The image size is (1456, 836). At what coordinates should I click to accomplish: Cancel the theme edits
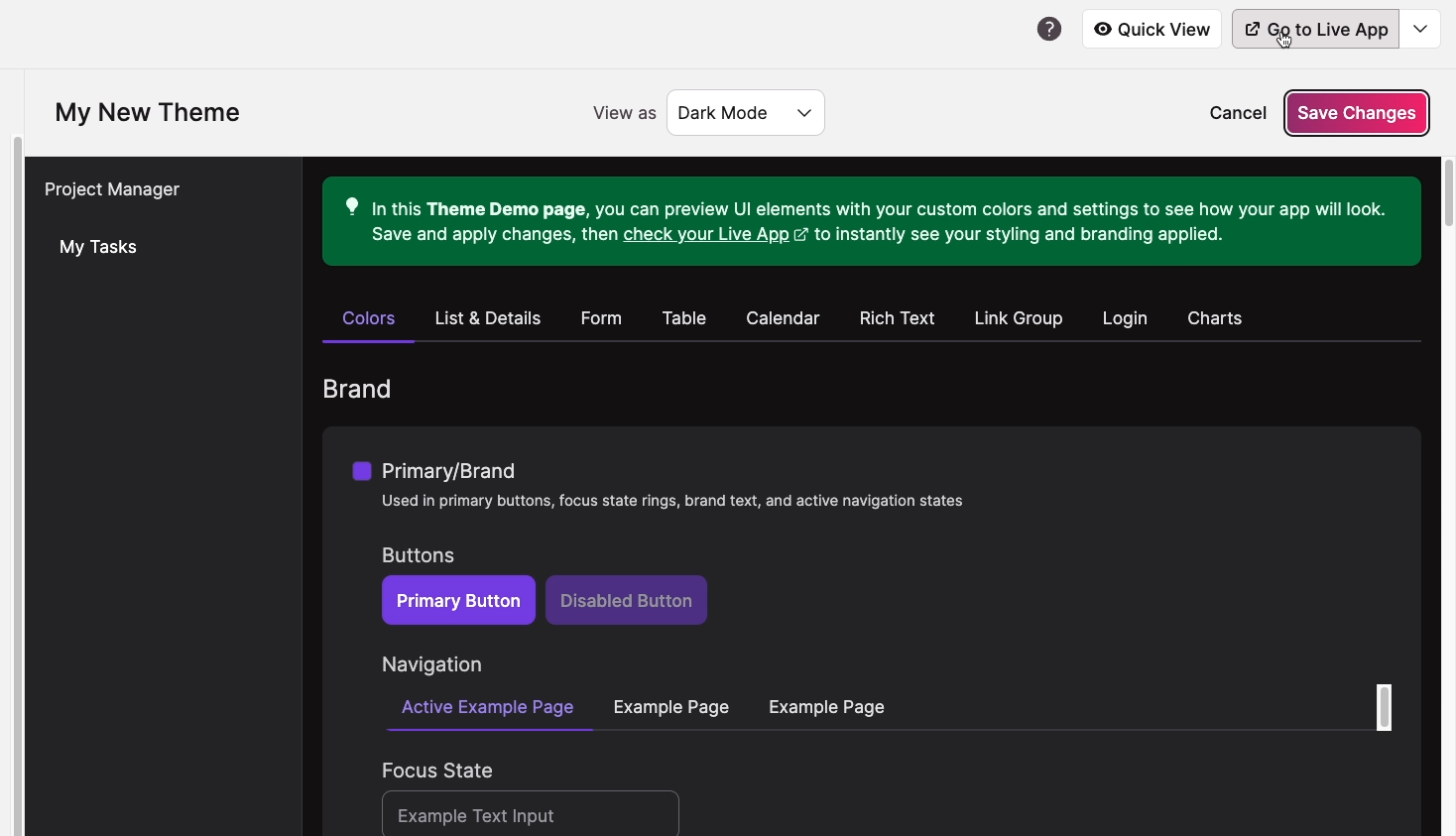click(x=1238, y=113)
